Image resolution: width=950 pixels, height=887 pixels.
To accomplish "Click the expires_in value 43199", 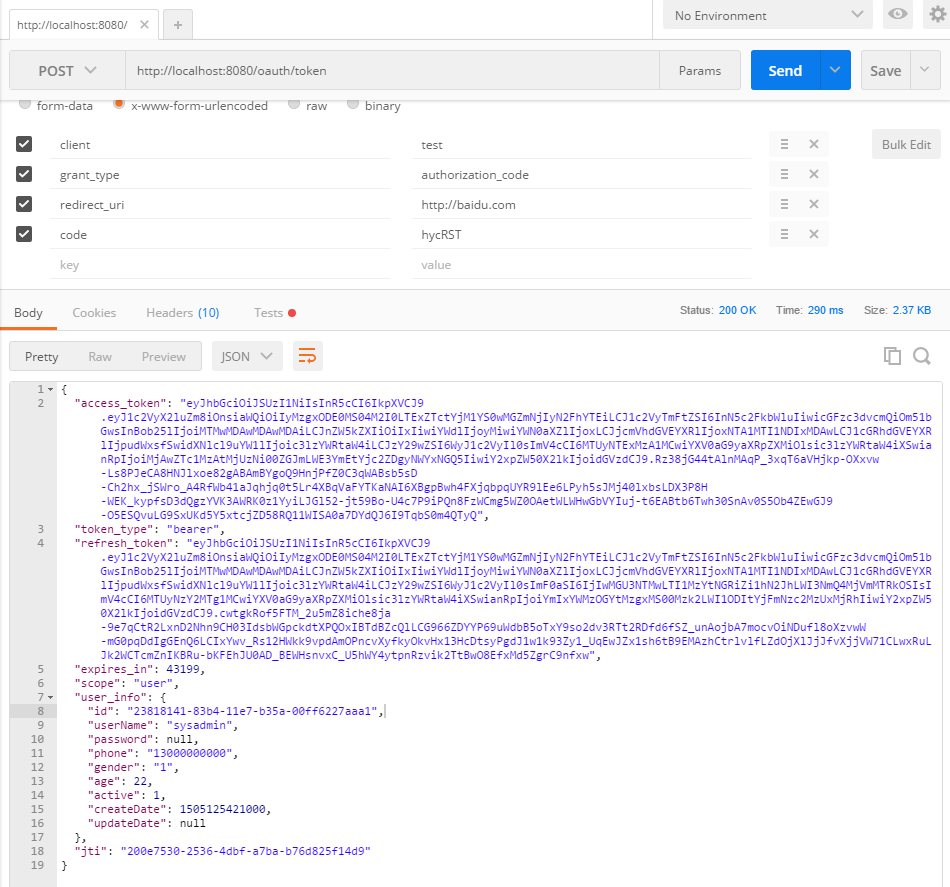I will [183, 669].
